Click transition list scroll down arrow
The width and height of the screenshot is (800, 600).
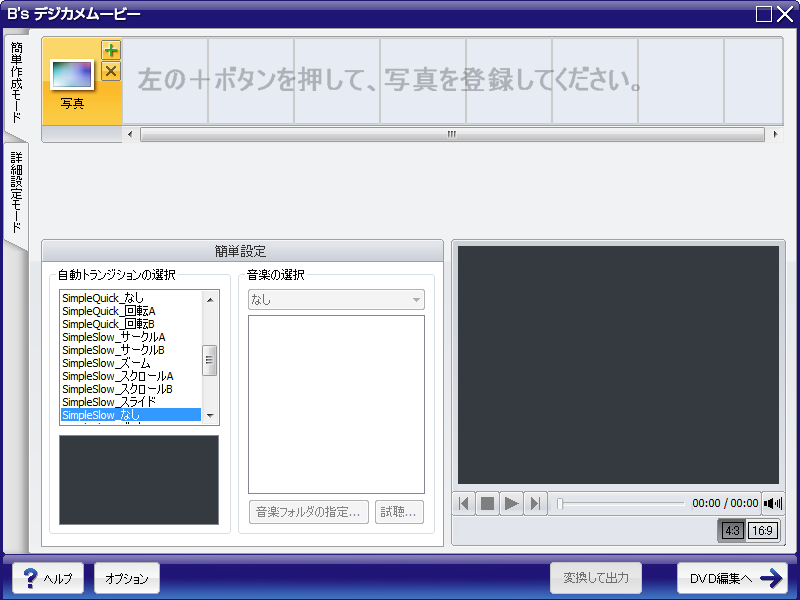click(x=210, y=416)
